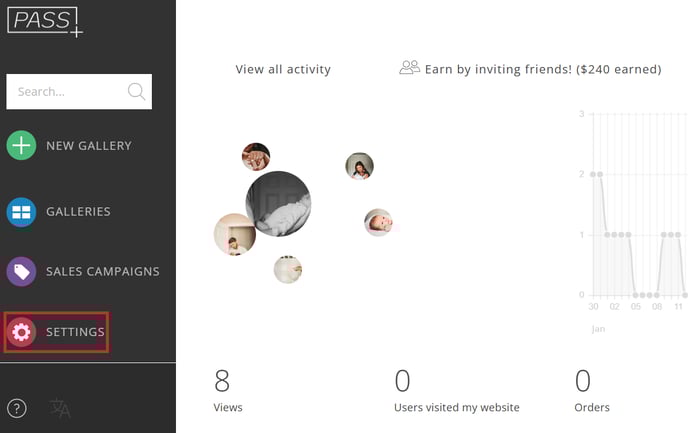This screenshot has height=433, width=688.
Task: Click the green New Gallery plus icon
Action: tap(21, 145)
